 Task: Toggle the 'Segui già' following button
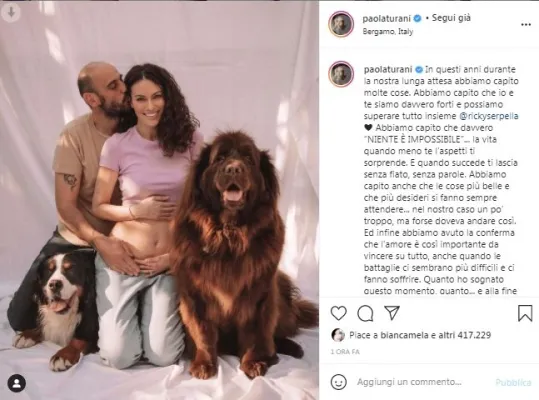pyautogui.click(x=451, y=18)
